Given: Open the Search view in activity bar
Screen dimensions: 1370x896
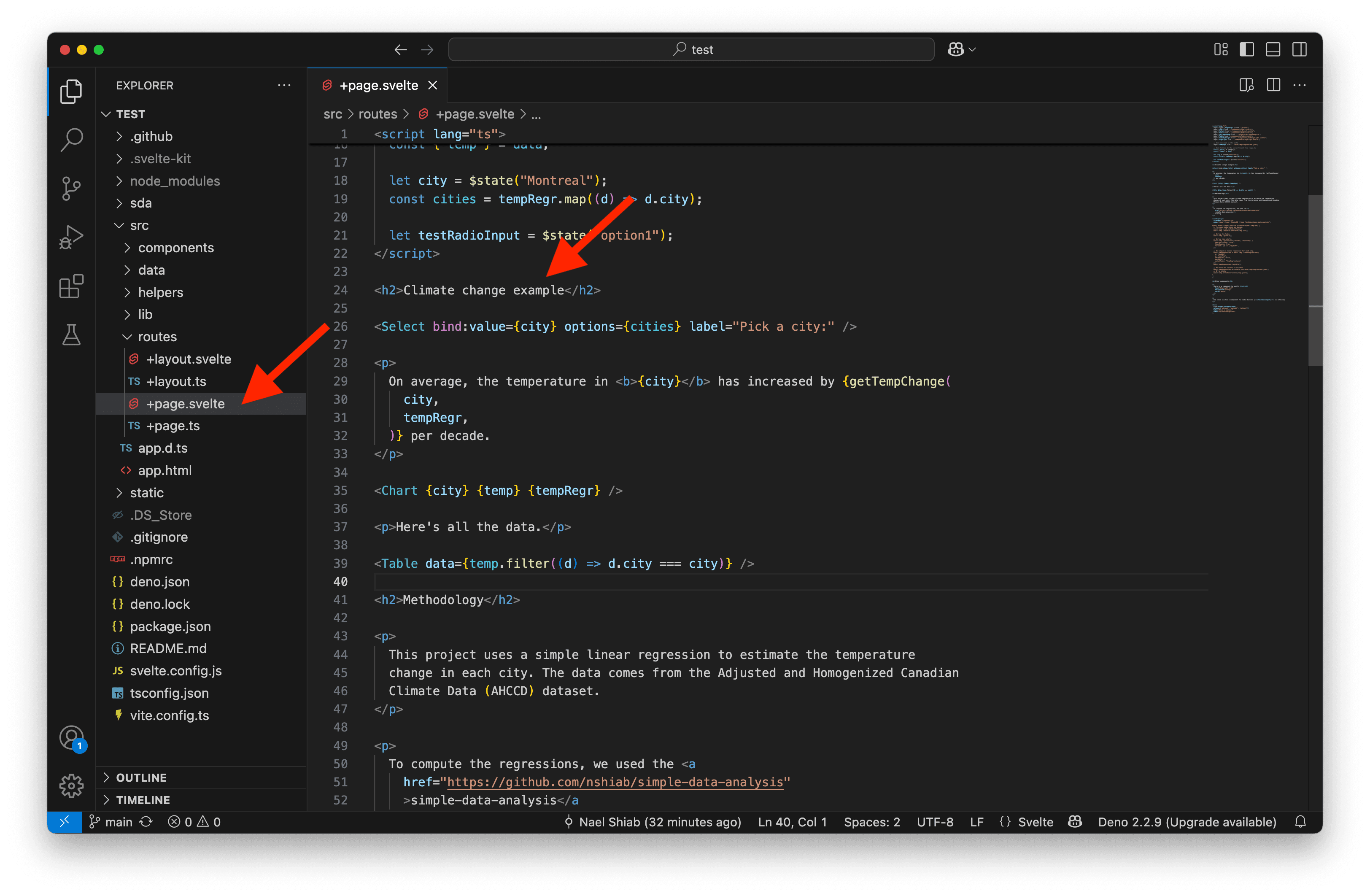Looking at the screenshot, I should [71, 139].
